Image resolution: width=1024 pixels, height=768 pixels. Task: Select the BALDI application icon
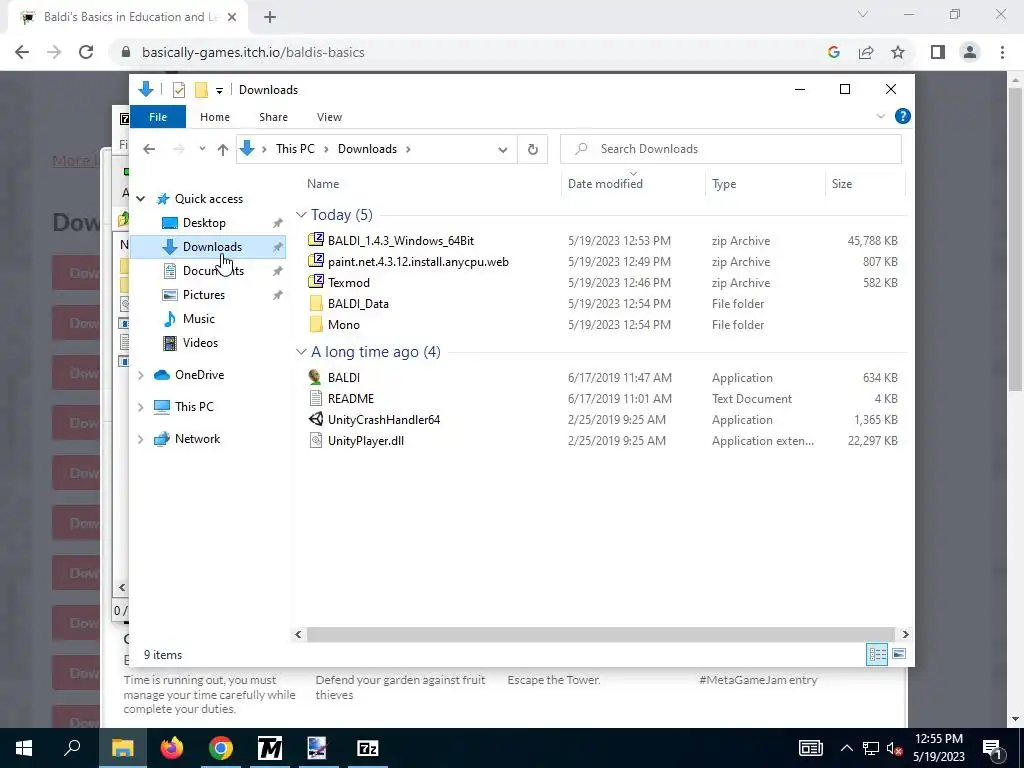point(315,377)
